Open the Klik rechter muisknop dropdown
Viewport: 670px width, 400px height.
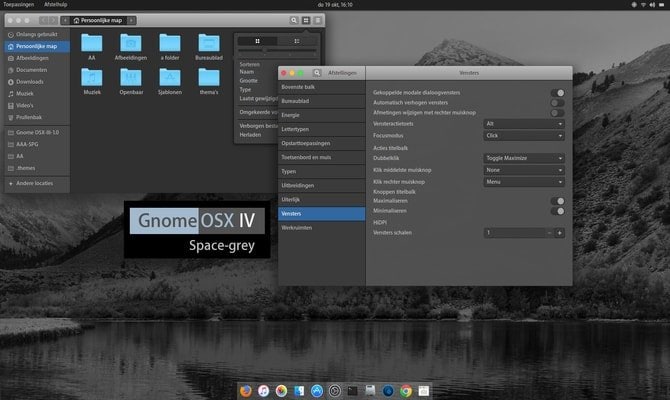[524, 182]
